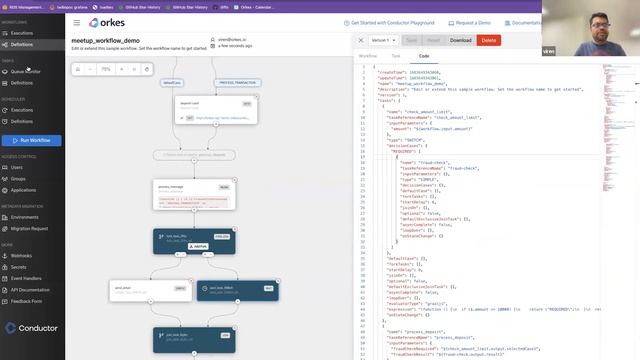The height and width of the screenshot is (360, 640).
Task: Switch to the Orkes Calendar browser tab
Action: (x=255, y=7)
